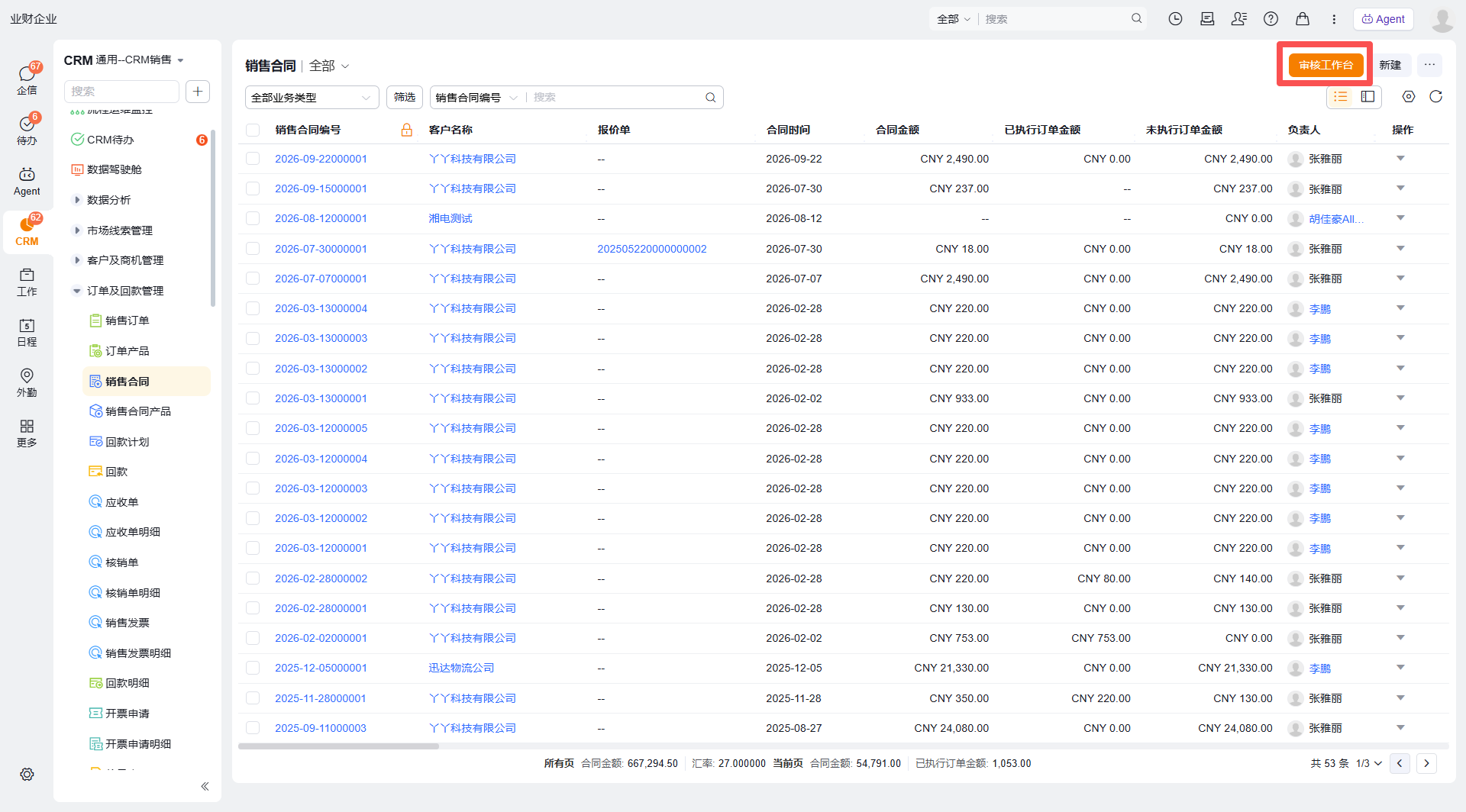The height and width of the screenshot is (812, 1466).
Task: Click the 筛选 filter button
Action: coord(405,97)
